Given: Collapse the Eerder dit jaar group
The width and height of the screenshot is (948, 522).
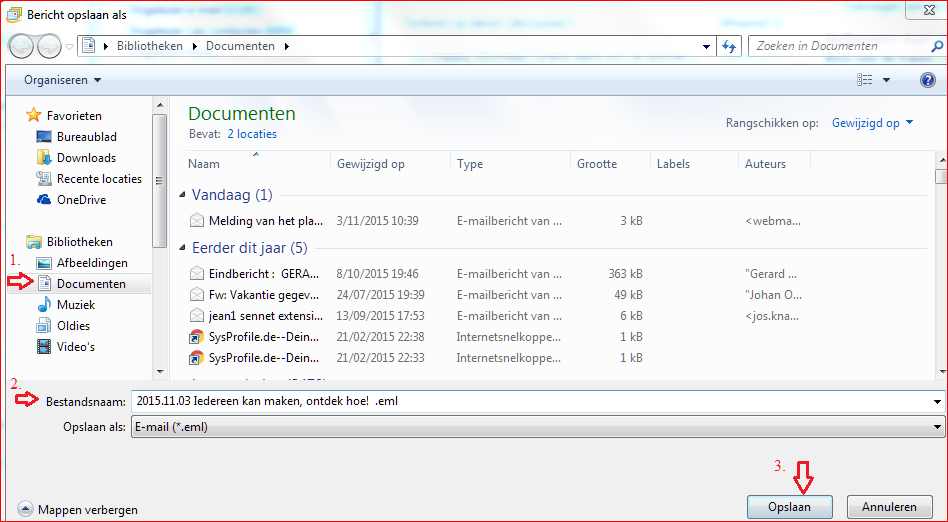Looking at the screenshot, I should tap(183, 248).
